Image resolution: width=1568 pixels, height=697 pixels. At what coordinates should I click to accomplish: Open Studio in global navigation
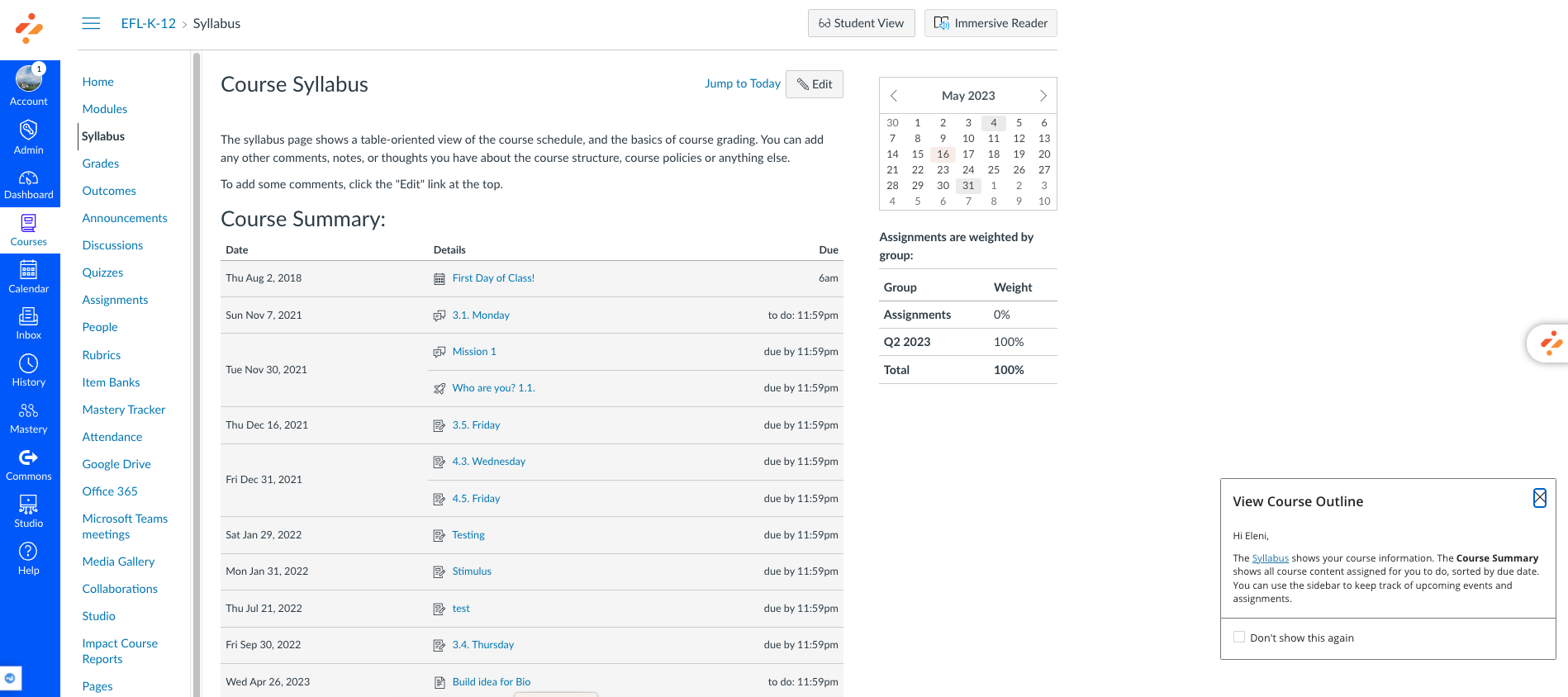29,512
